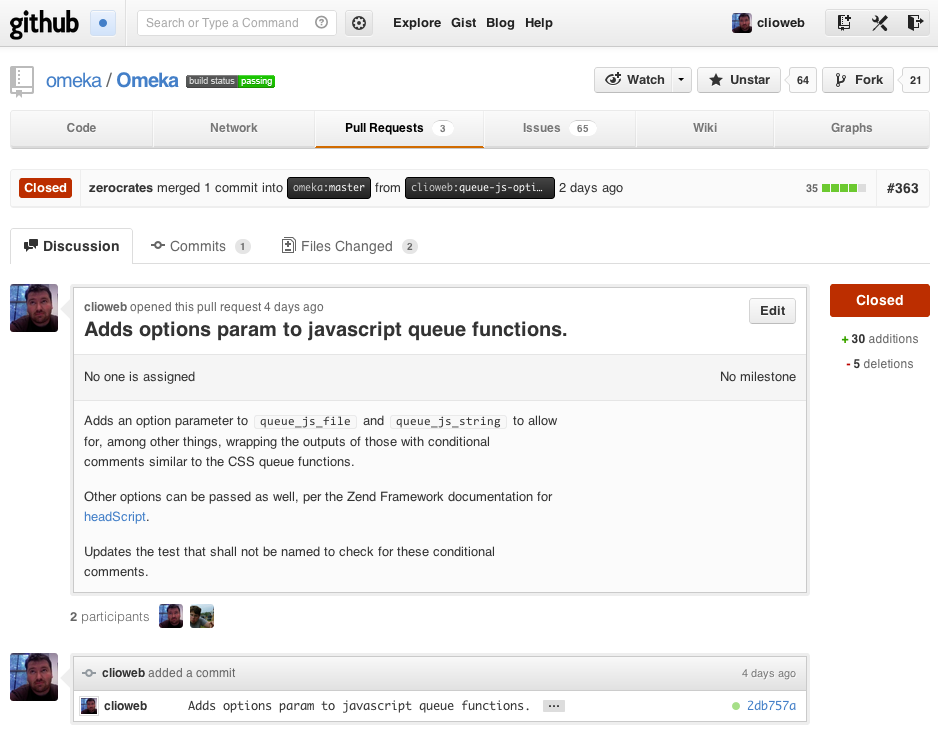The height and width of the screenshot is (736, 938).
Task: Click clioweb avatar in the header
Action: click(x=742, y=23)
